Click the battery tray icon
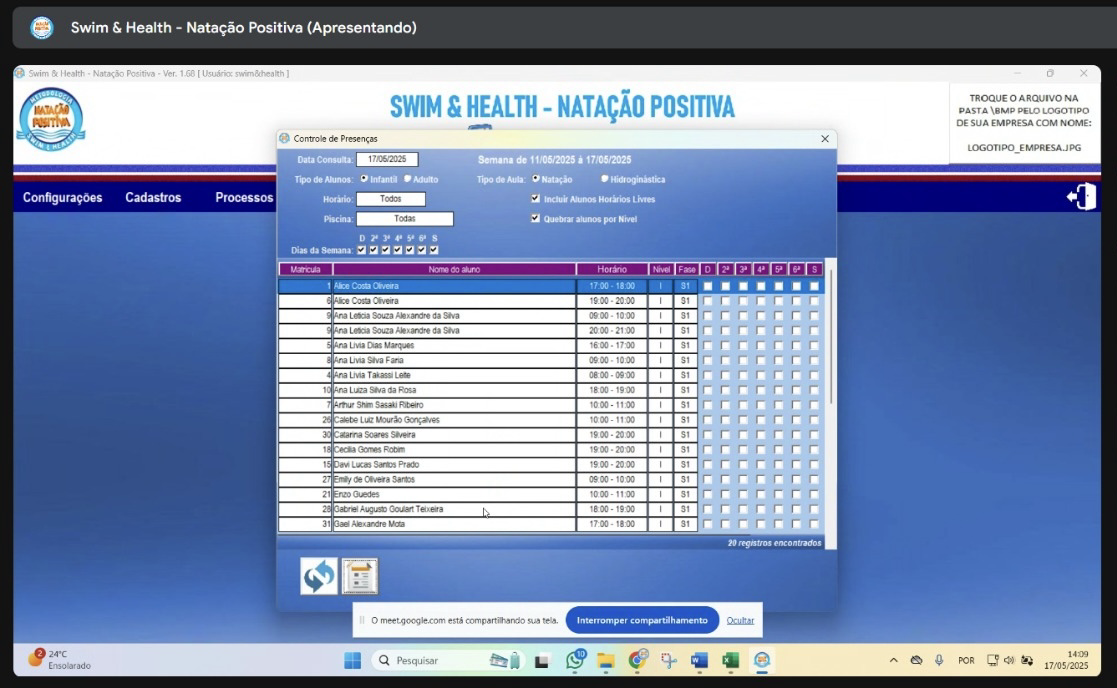This screenshot has width=1117, height=688. (x=1027, y=660)
